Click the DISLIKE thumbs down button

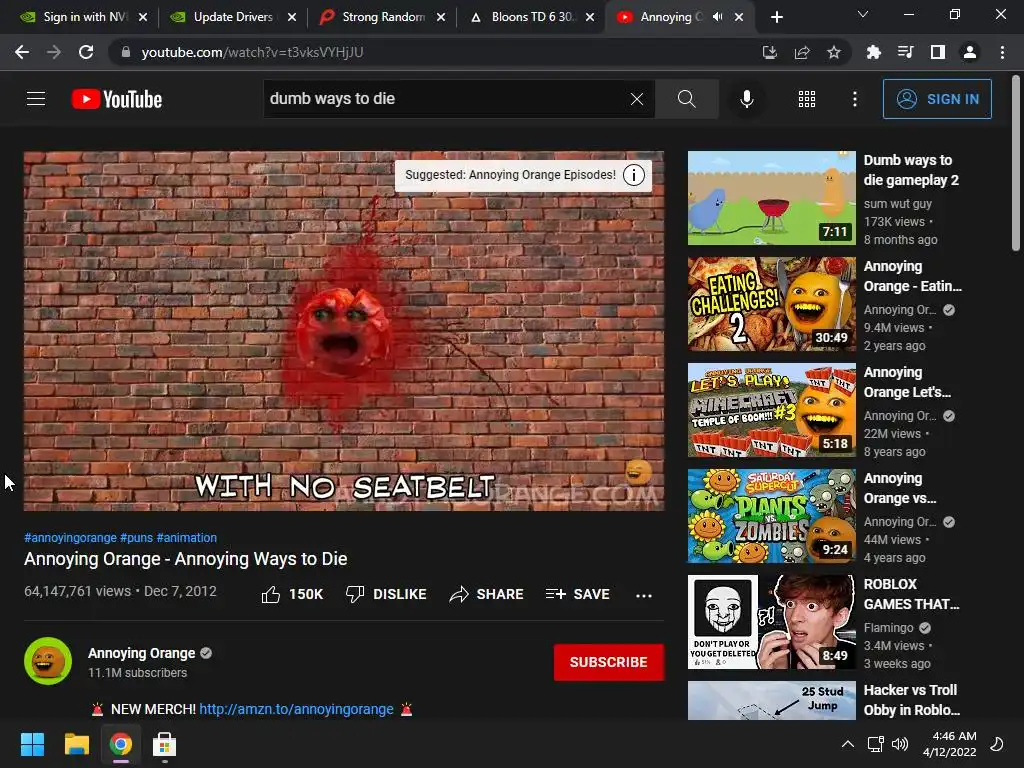pos(386,594)
